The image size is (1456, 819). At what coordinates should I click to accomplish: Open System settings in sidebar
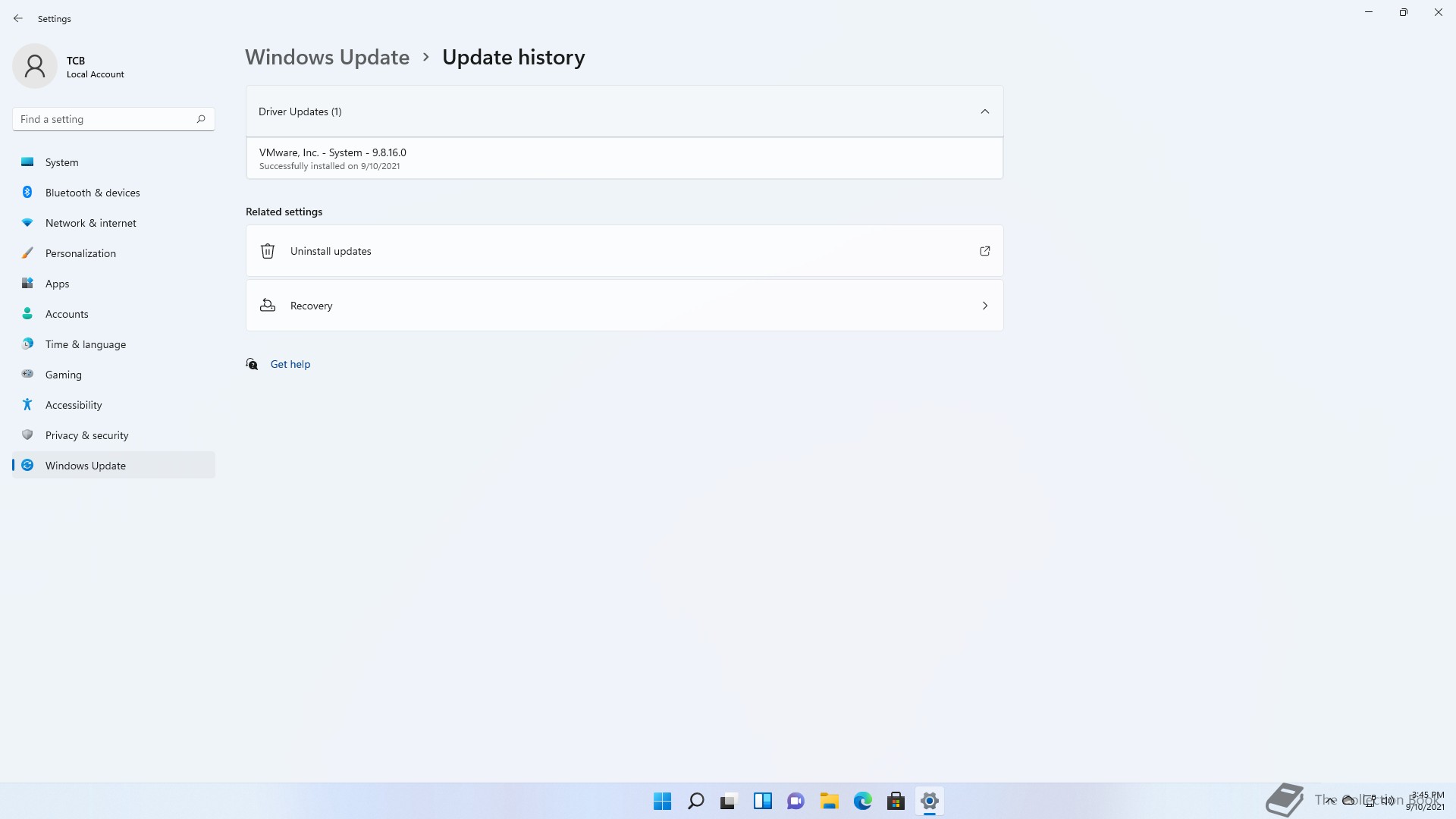(x=114, y=162)
